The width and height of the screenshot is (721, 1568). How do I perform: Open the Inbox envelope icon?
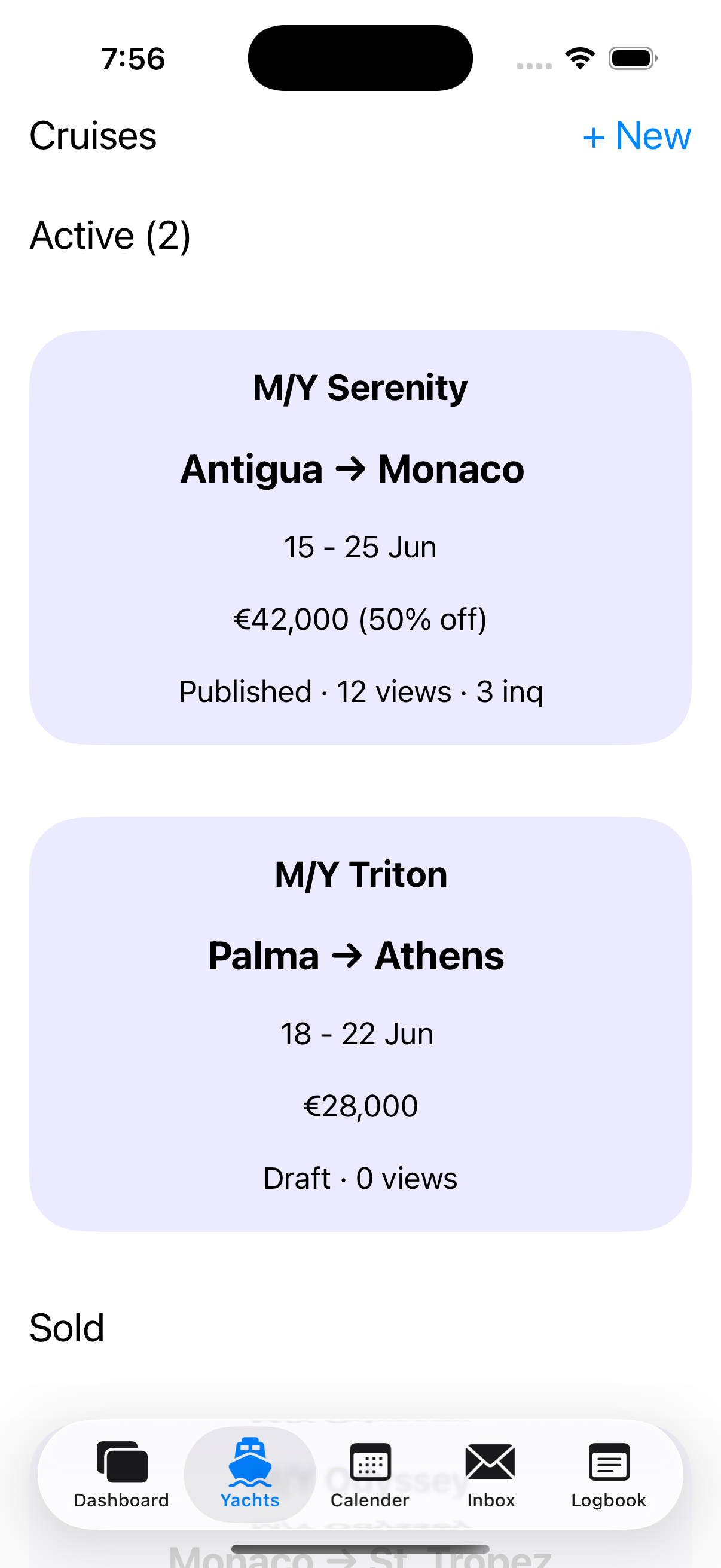[x=490, y=1462]
